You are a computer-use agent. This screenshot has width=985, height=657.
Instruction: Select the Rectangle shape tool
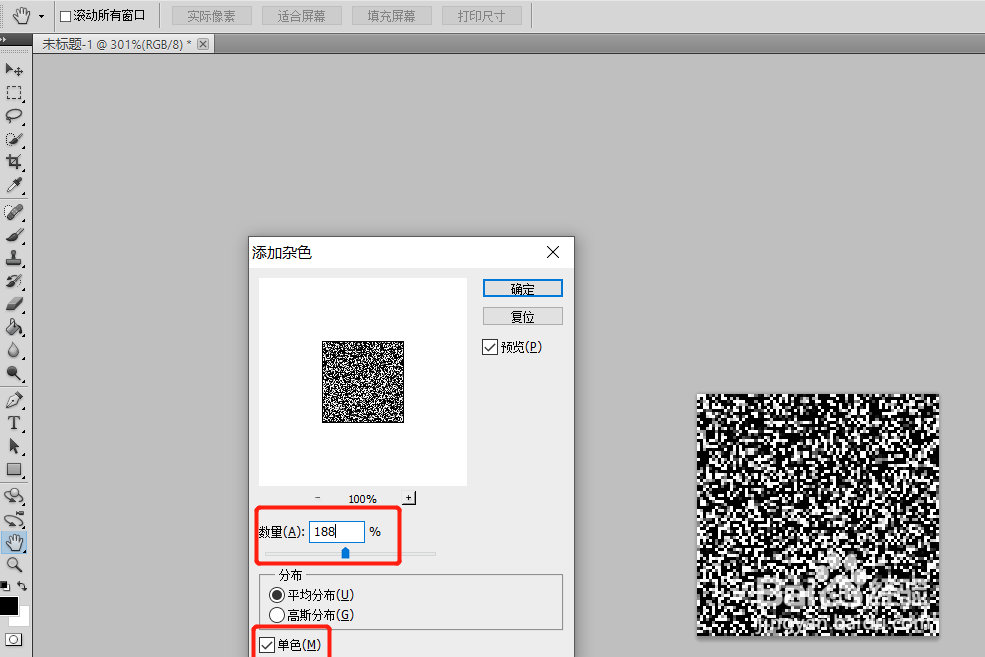14,469
